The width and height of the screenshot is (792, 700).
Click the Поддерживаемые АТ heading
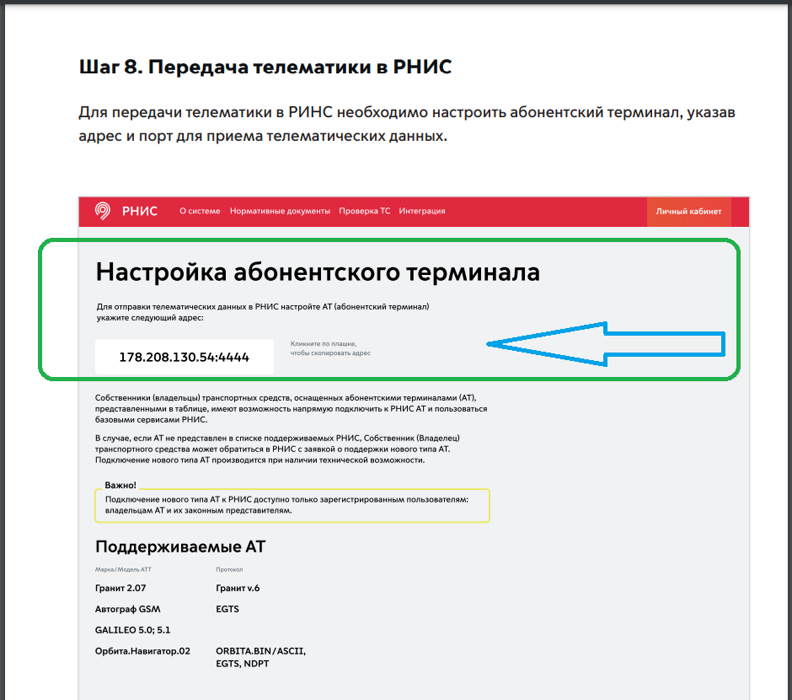coord(180,547)
